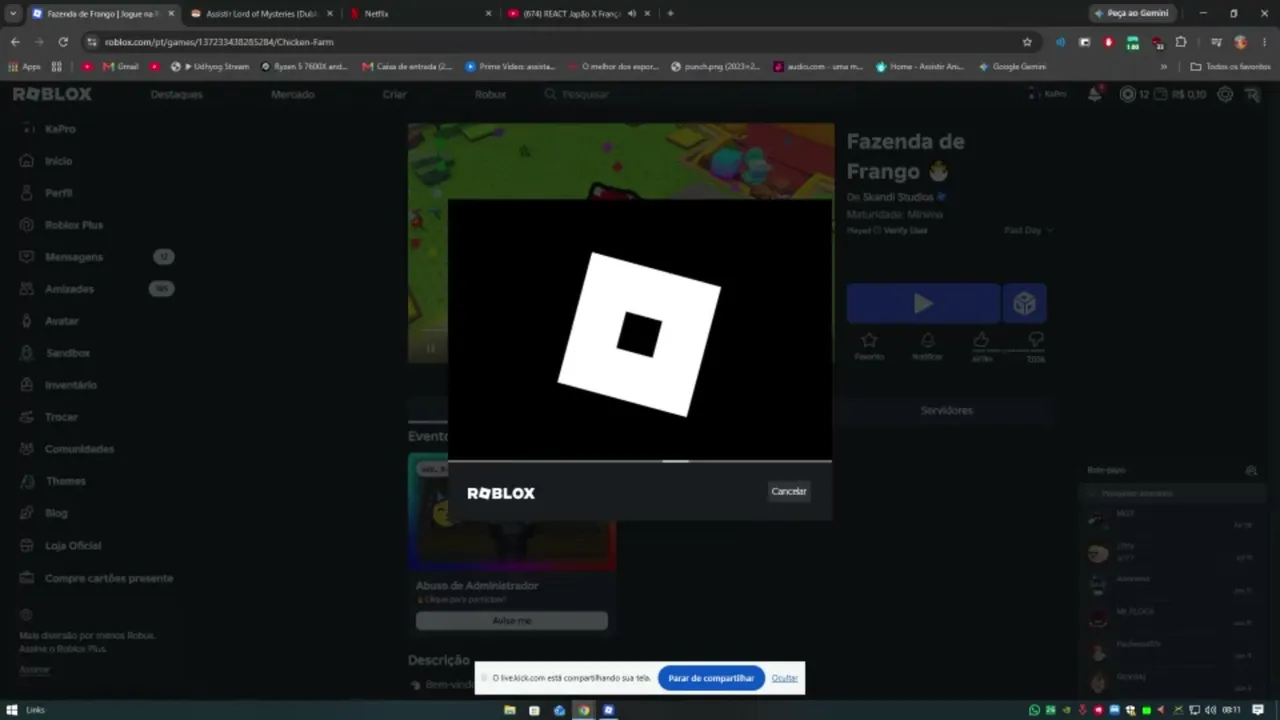Open the WhatsApp tray icon
The image size is (1280, 720).
pyautogui.click(x=1034, y=710)
